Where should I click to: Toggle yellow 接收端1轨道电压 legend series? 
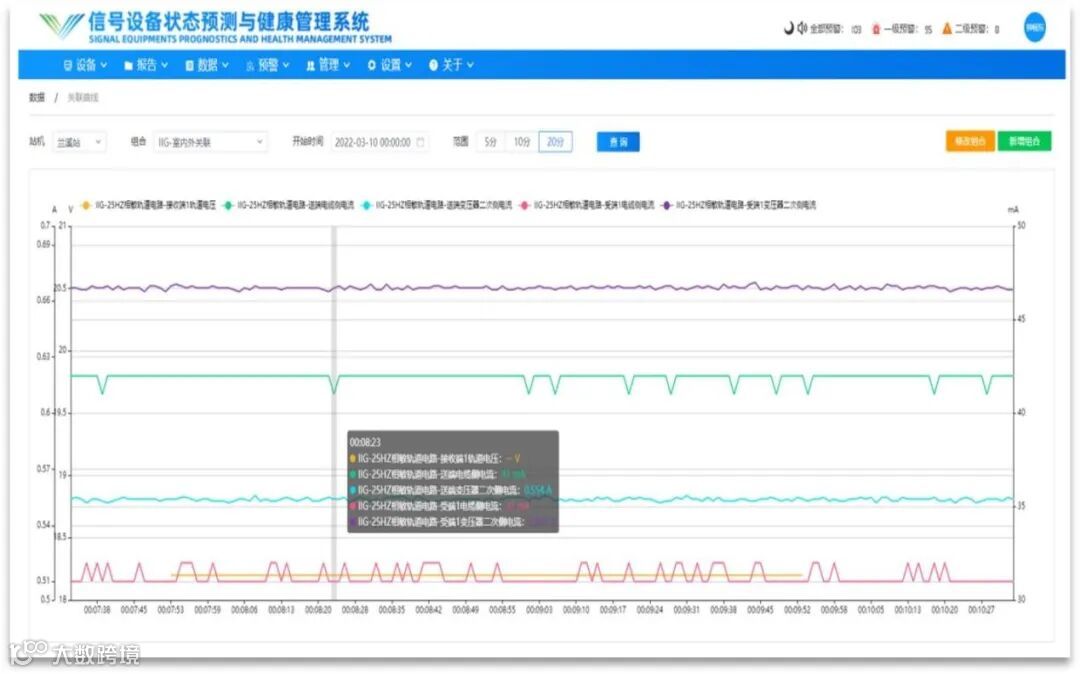[148, 205]
